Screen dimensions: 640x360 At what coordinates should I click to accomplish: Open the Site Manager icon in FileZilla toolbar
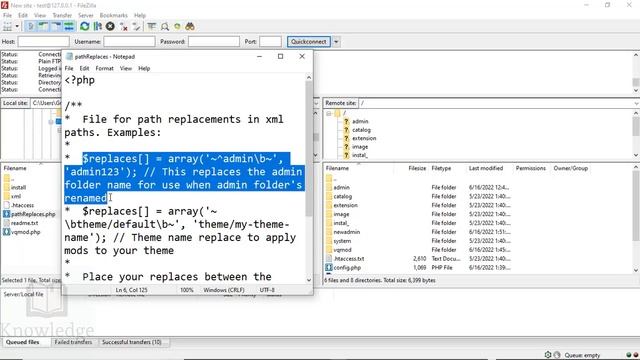coord(7,27)
